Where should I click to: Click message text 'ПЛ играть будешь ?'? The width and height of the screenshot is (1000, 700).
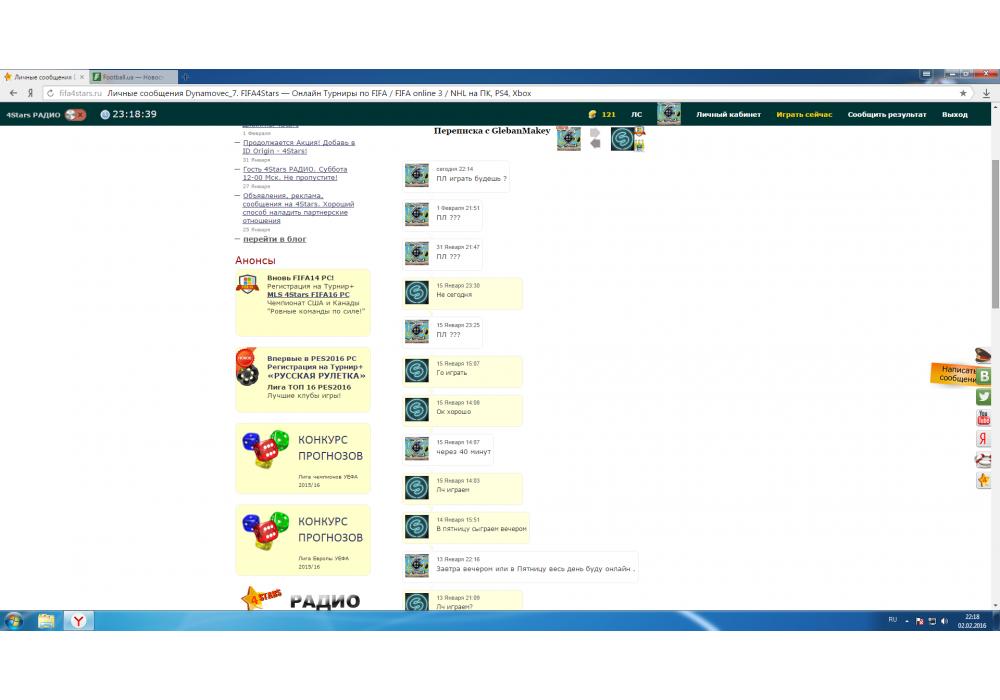tap(471, 179)
